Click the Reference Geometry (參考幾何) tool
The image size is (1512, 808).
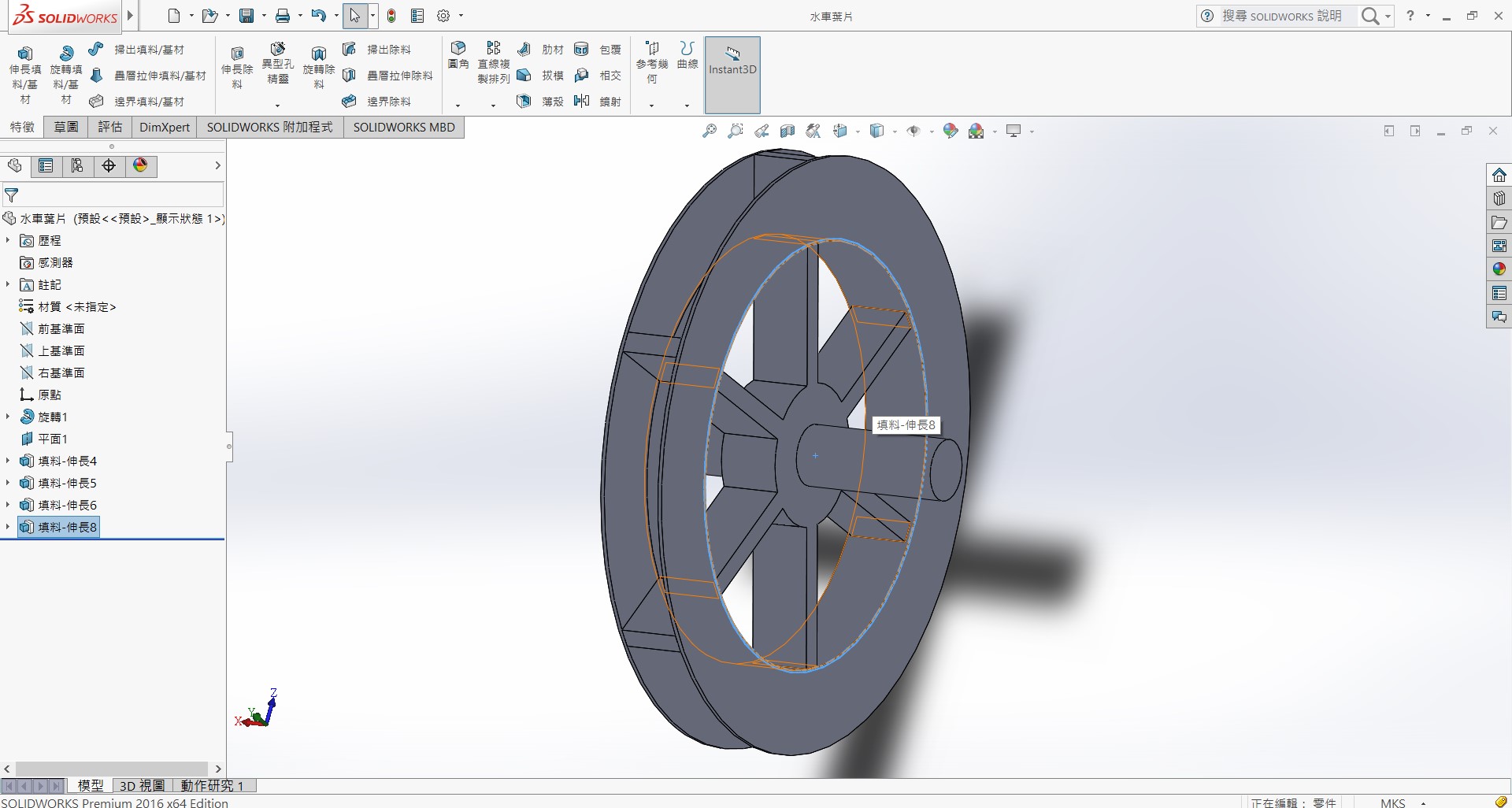pyautogui.click(x=652, y=63)
